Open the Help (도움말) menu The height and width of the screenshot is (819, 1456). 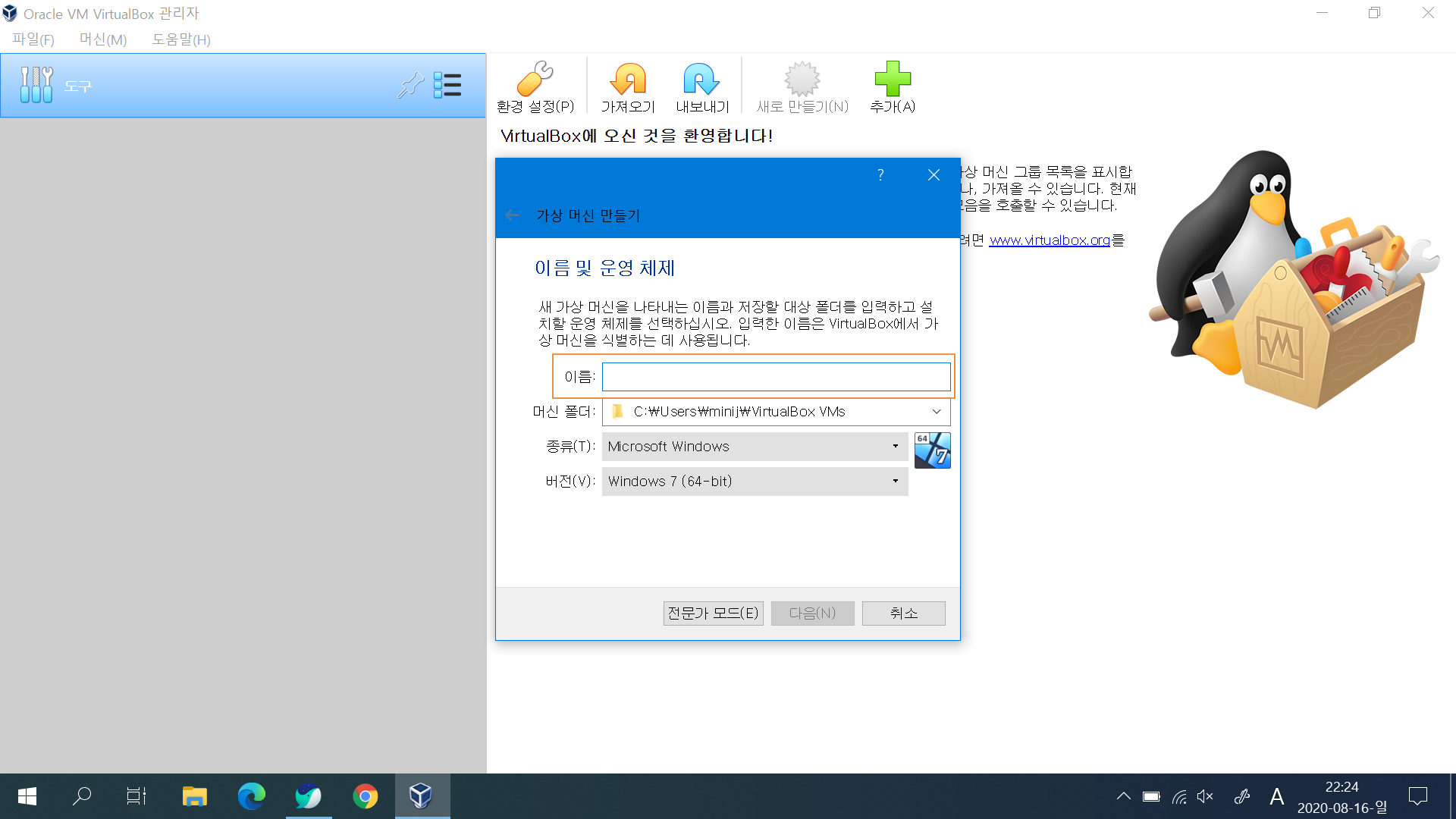(181, 39)
